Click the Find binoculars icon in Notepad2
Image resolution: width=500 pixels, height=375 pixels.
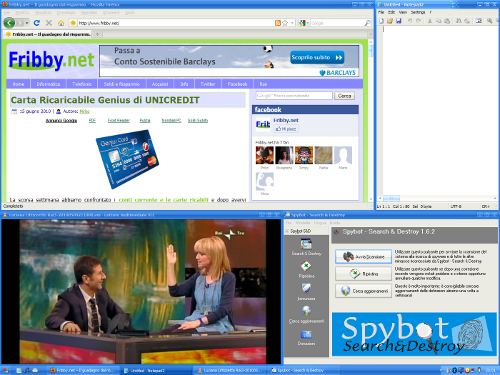(459, 21)
